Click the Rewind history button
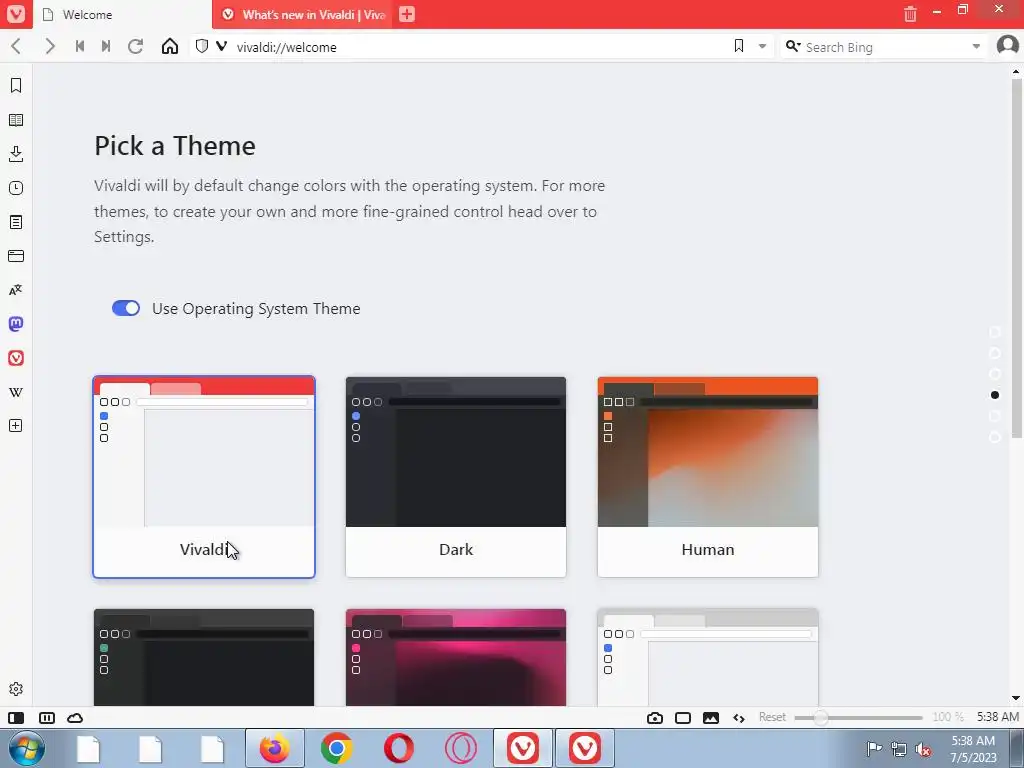 80,46
